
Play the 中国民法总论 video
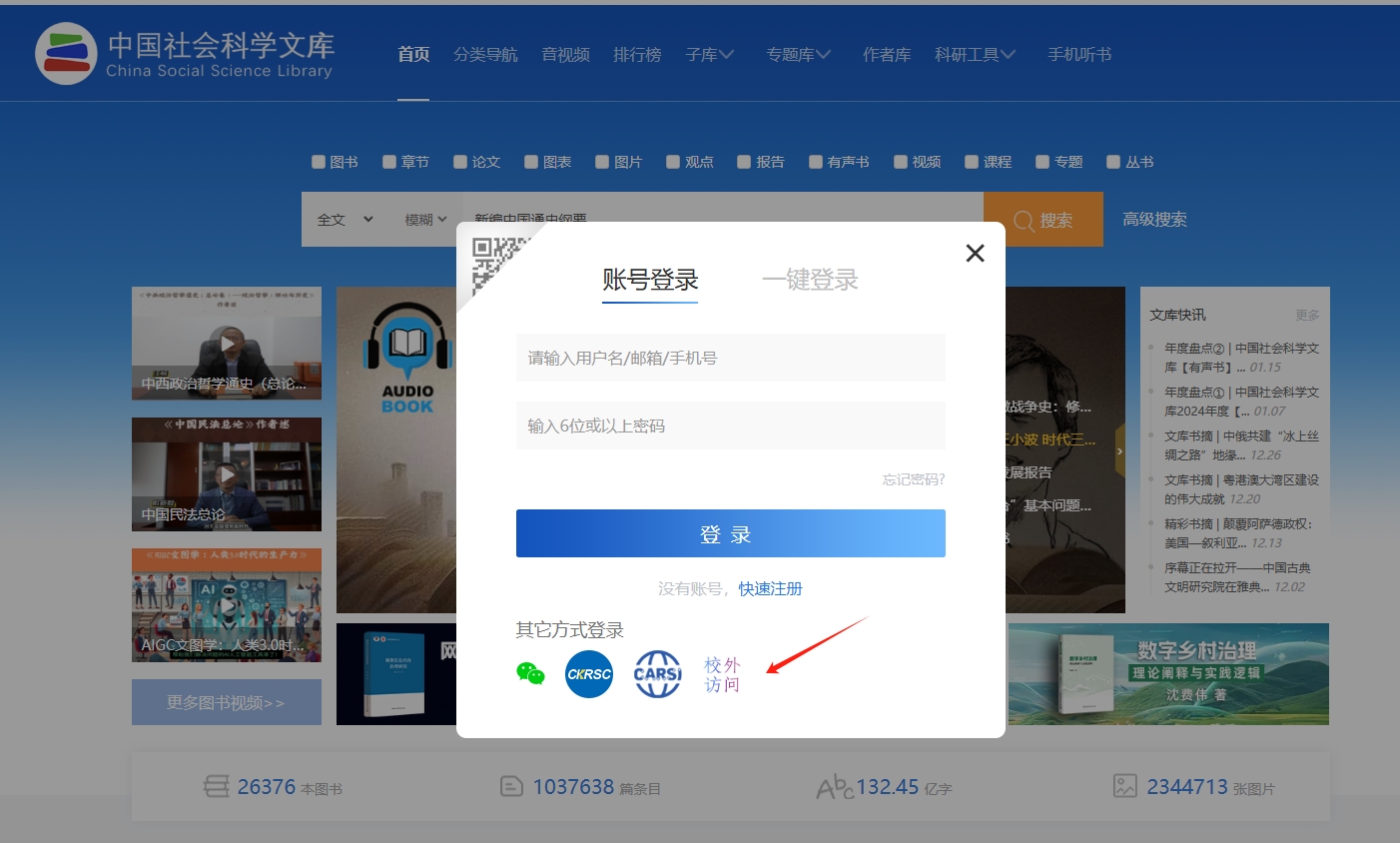pyautogui.click(x=227, y=474)
